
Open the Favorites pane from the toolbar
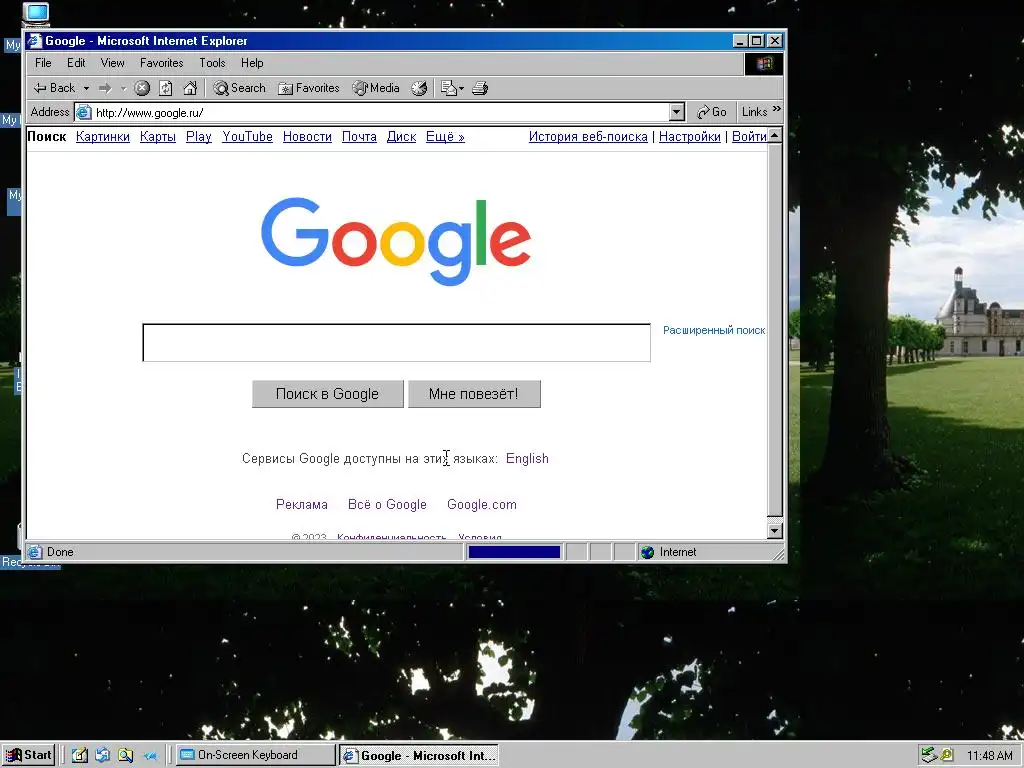click(x=309, y=88)
